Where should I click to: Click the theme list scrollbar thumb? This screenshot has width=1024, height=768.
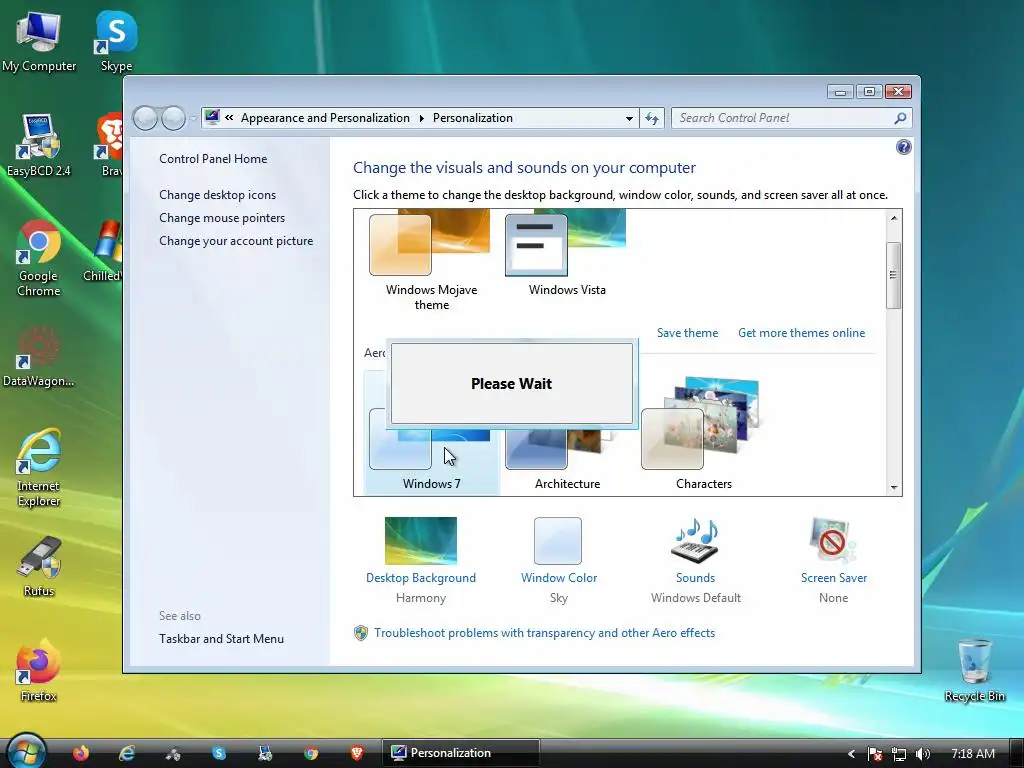(894, 275)
